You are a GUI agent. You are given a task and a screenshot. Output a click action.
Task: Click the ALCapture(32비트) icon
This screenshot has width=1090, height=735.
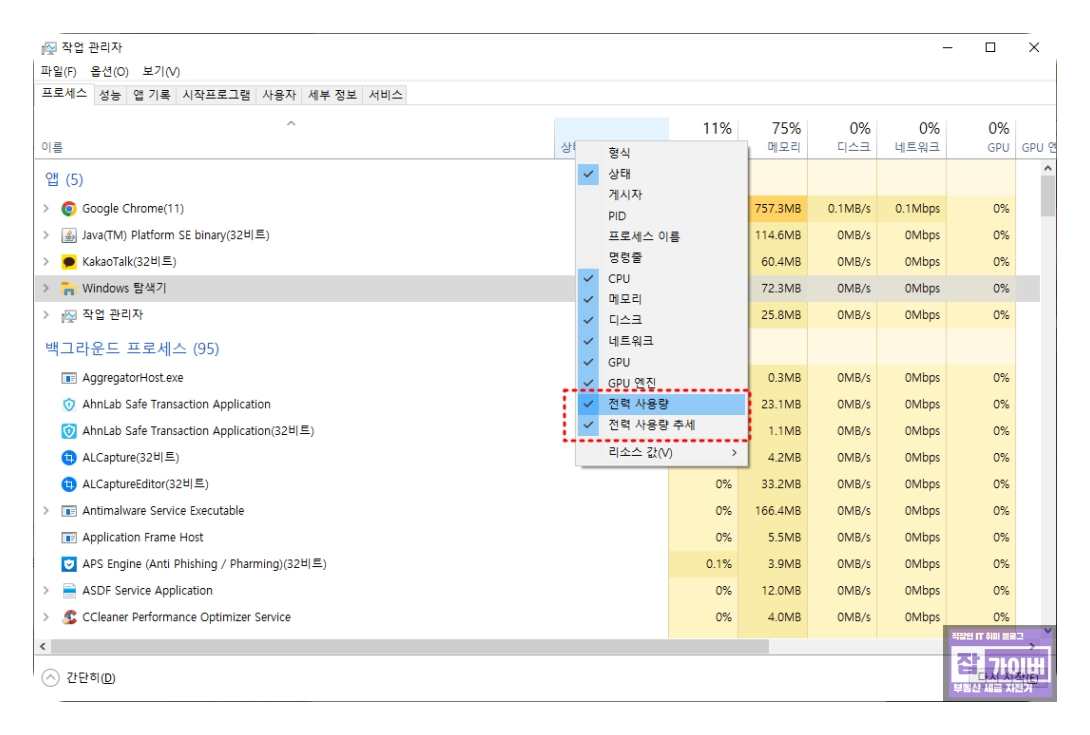pyautogui.click(x=69, y=458)
